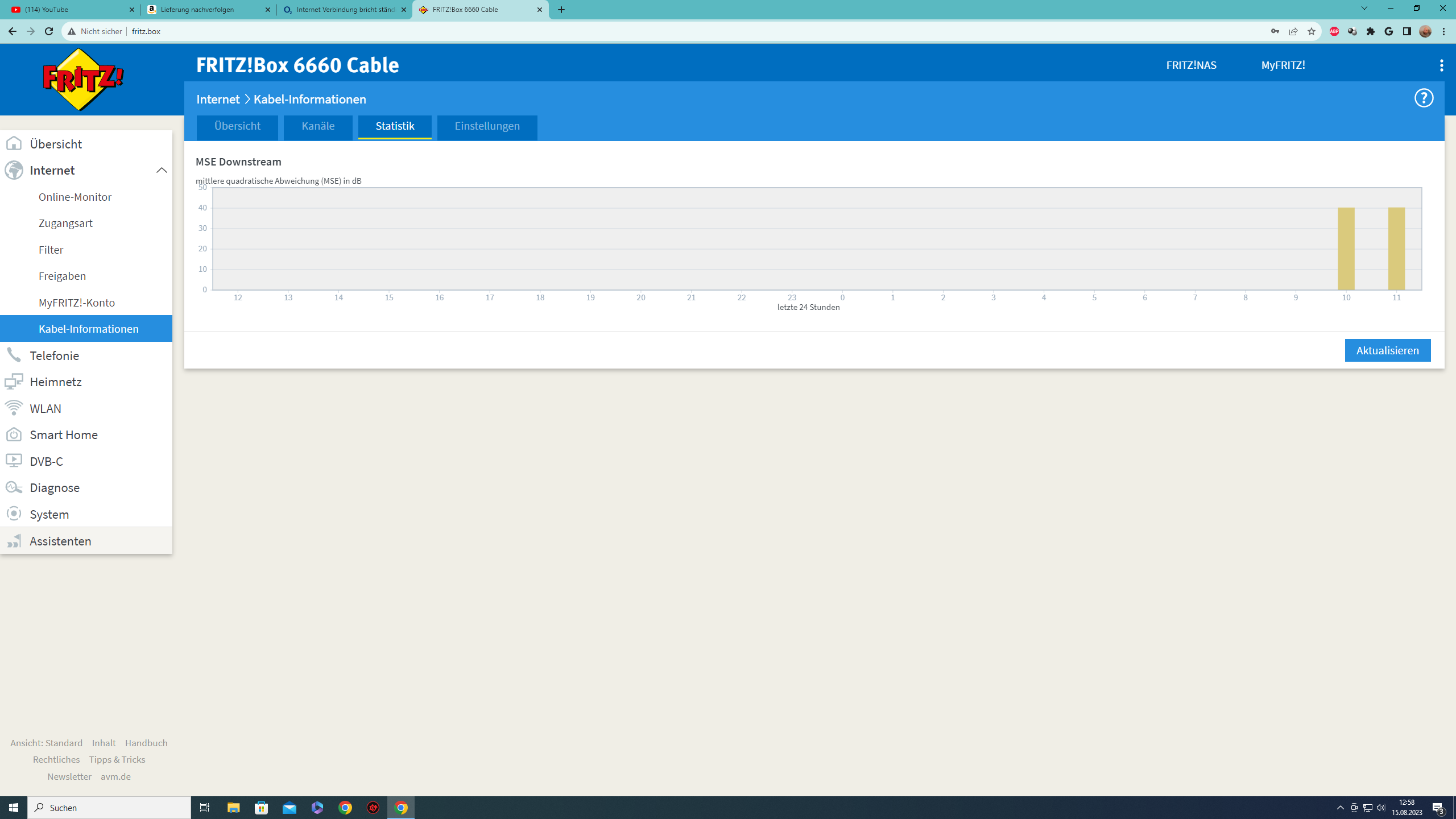Click the Heimnetz network icon
The image size is (1456, 819).
(14, 382)
